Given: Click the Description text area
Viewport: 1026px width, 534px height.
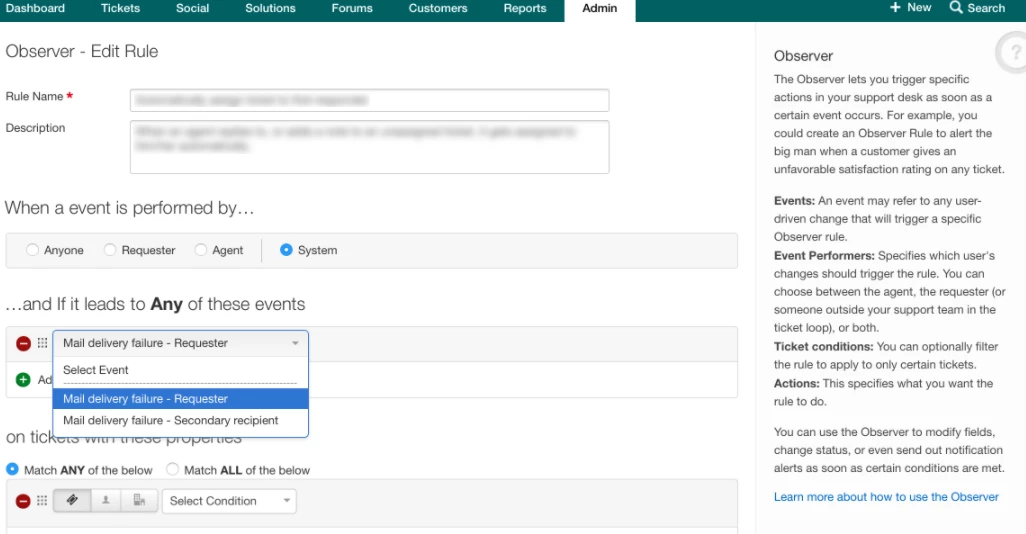Looking at the screenshot, I should click(369, 147).
